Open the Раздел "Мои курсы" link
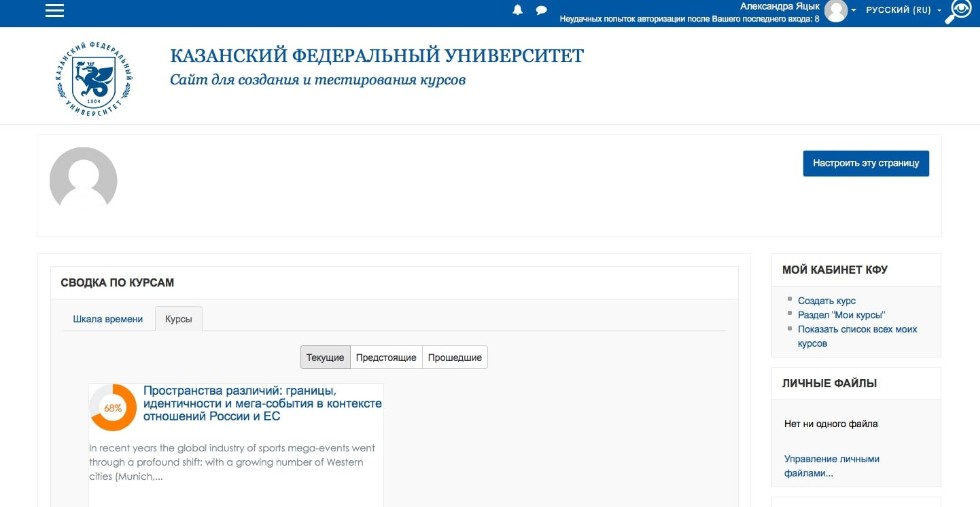This screenshot has height=507, width=980. click(841, 315)
